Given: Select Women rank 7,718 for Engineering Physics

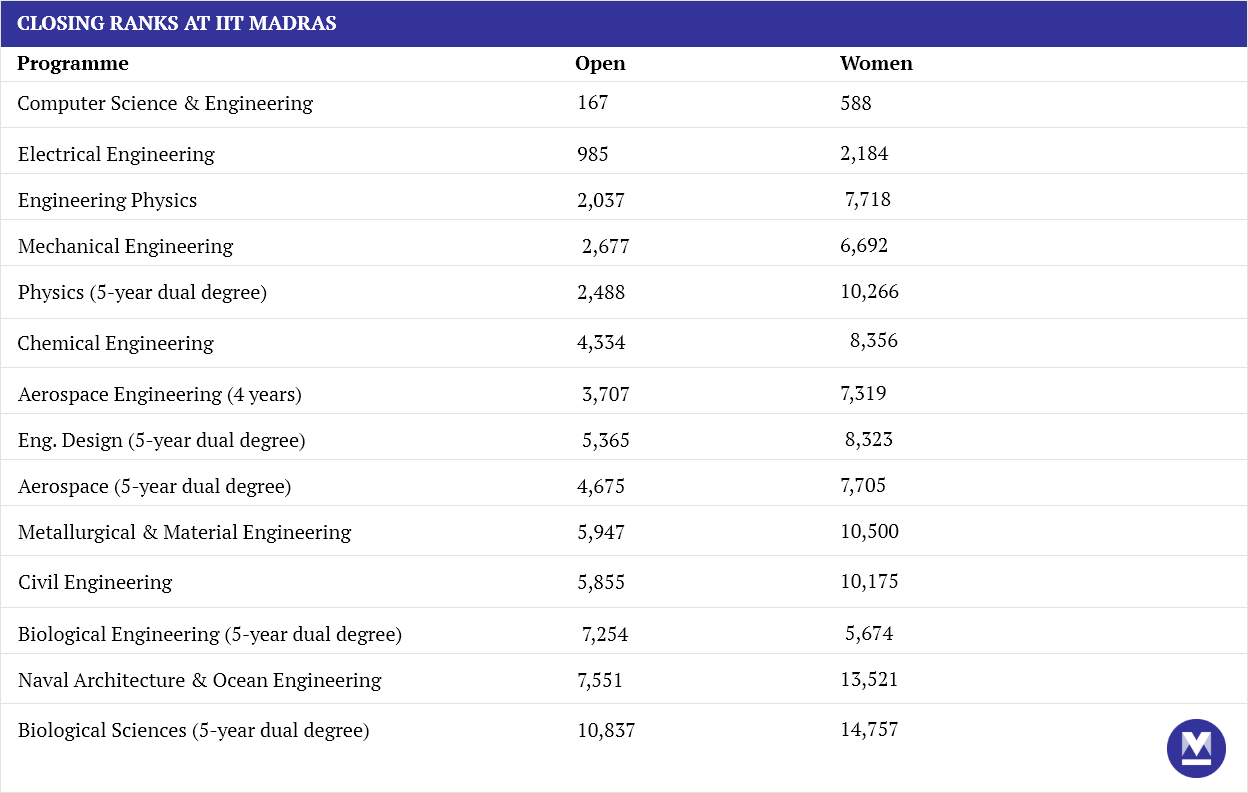Looking at the screenshot, I should (x=868, y=200).
